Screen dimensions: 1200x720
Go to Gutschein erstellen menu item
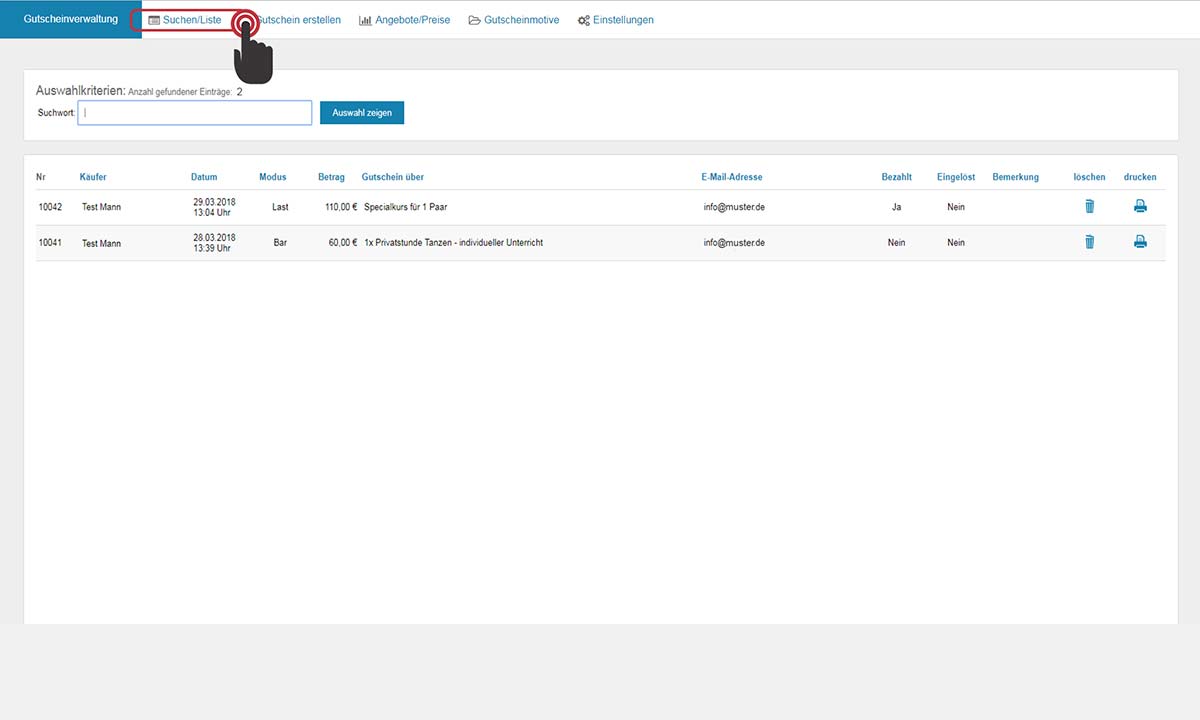click(300, 20)
